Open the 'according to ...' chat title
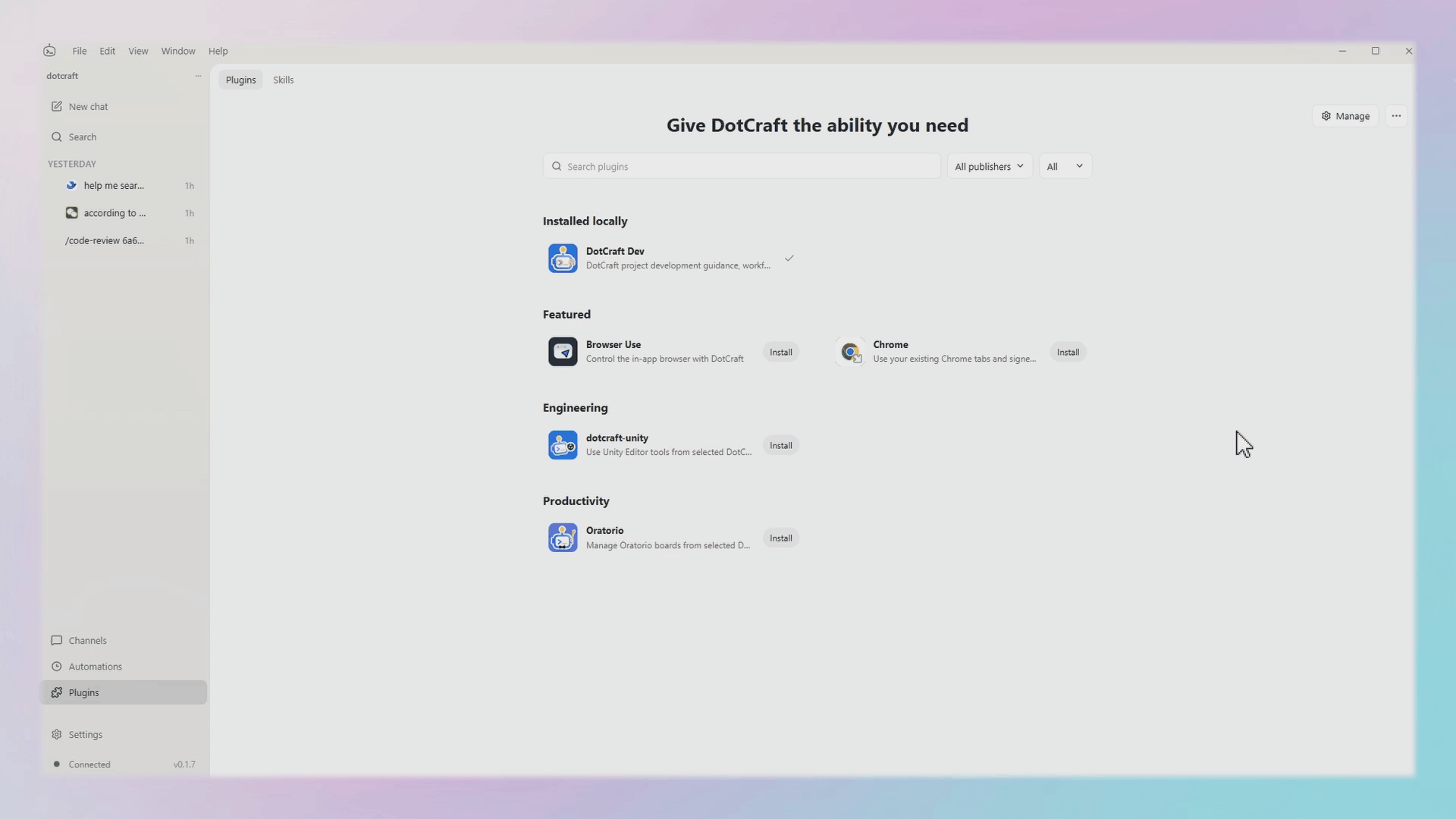 click(115, 213)
